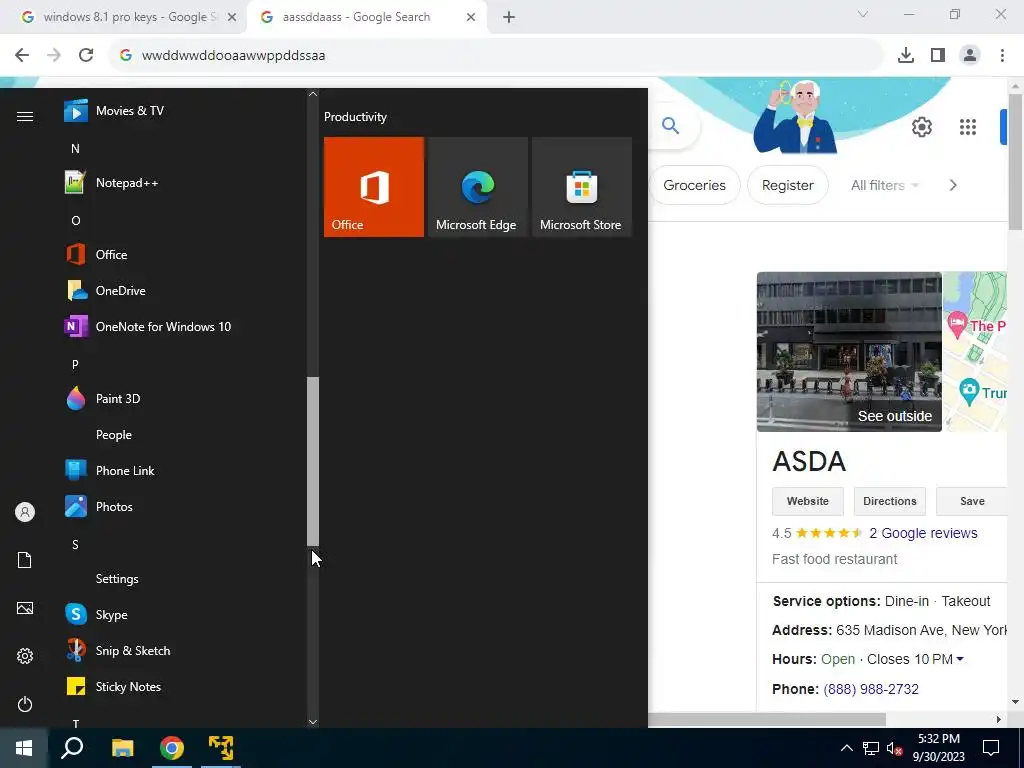This screenshot has width=1024, height=768.
Task: Jump to letter P section header
Action: (75, 364)
